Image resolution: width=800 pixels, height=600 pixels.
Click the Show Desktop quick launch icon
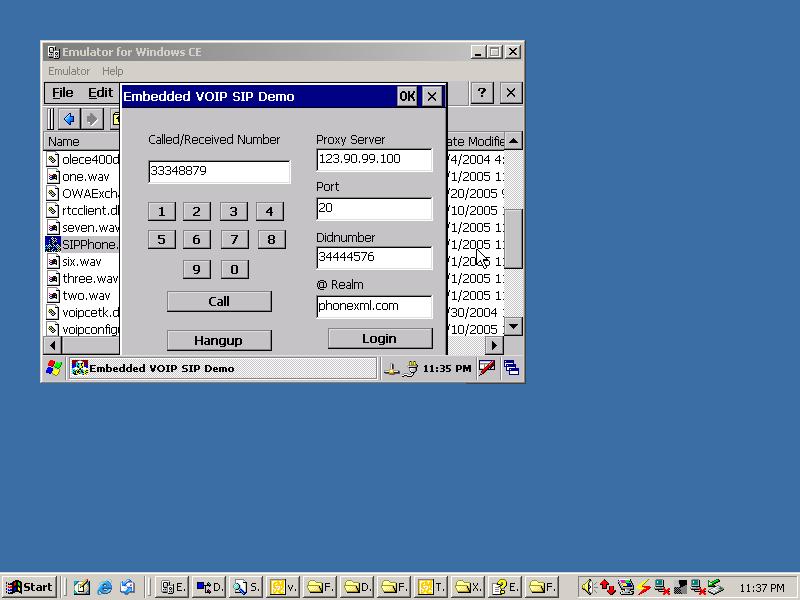(82, 587)
